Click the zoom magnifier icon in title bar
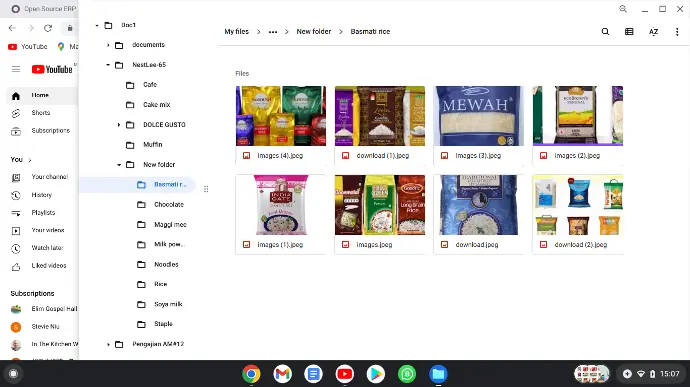The image size is (690, 387). 623,9
